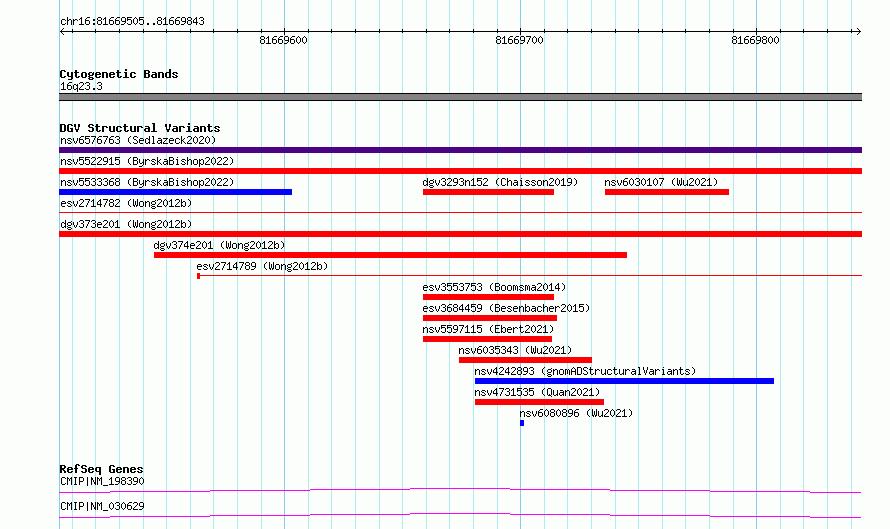Click the nsv4731535 (Quan2021) label
890x529 pixels.
tap(537, 392)
